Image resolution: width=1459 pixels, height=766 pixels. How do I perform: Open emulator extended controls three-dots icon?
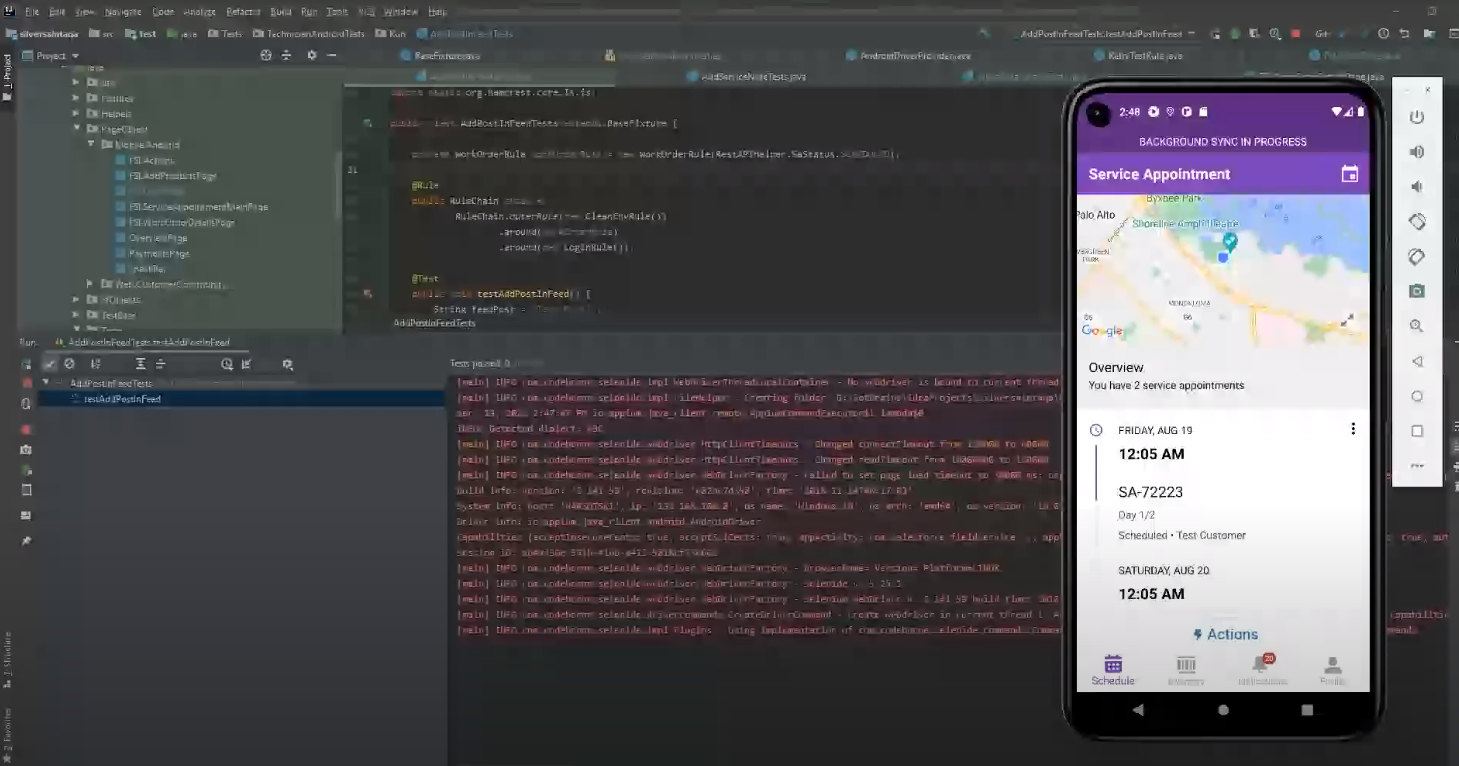(1416, 466)
